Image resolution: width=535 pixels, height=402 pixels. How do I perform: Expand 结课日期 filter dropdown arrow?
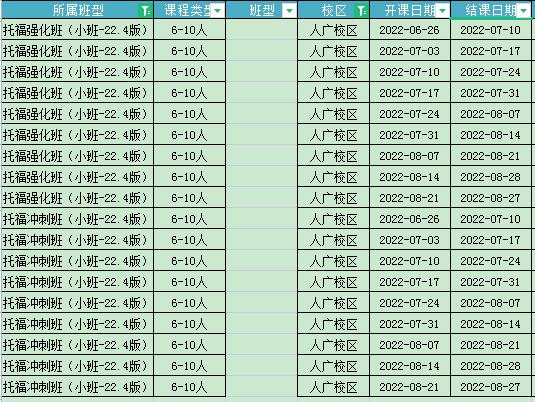click(524, 11)
